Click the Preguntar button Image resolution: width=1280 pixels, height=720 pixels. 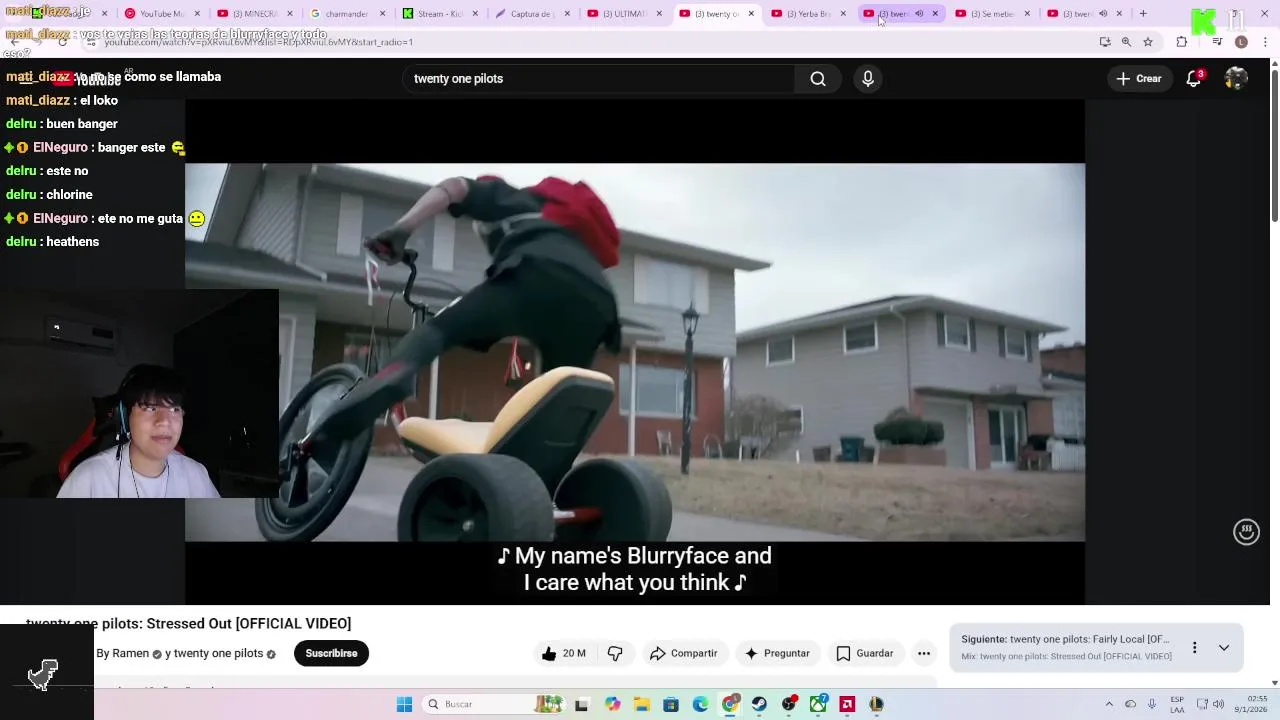point(776,653)
